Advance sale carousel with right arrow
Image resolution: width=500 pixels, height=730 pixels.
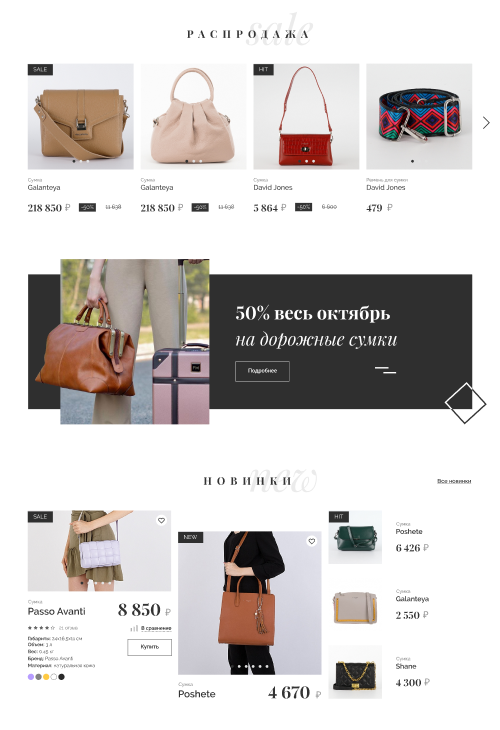tap(486, 122)
